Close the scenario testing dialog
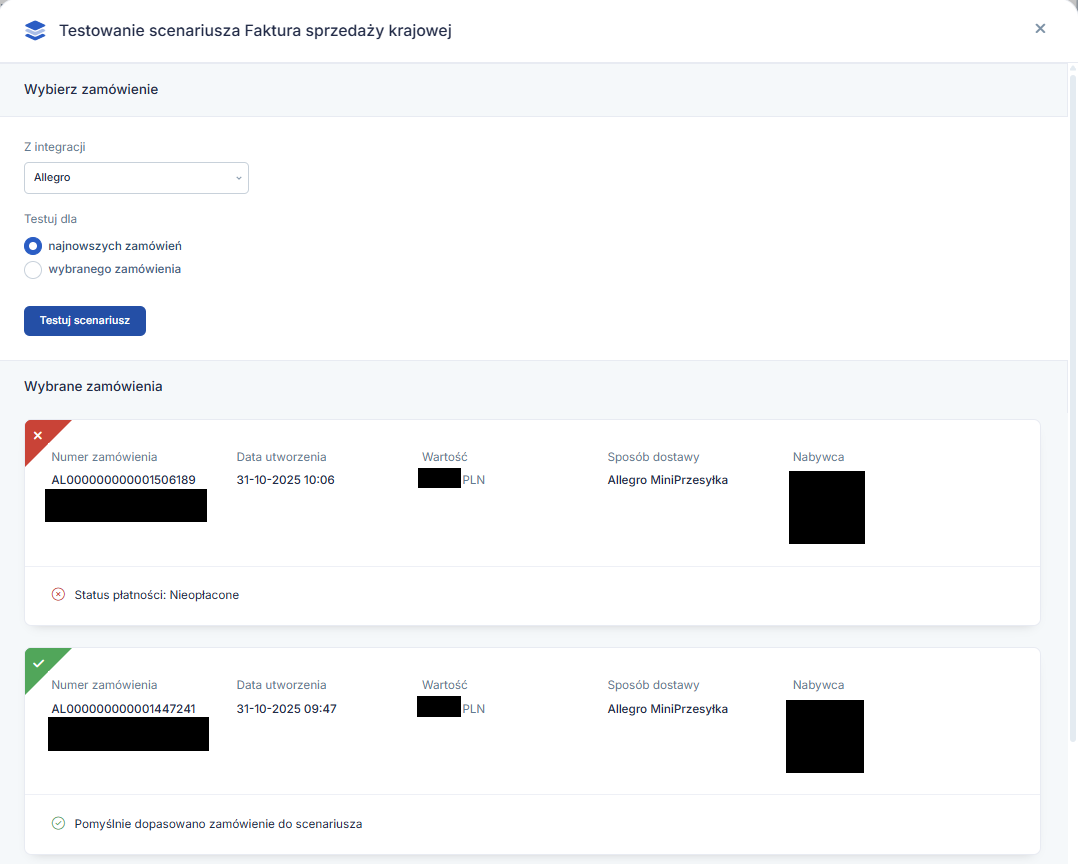 [x=1040, y=29]
